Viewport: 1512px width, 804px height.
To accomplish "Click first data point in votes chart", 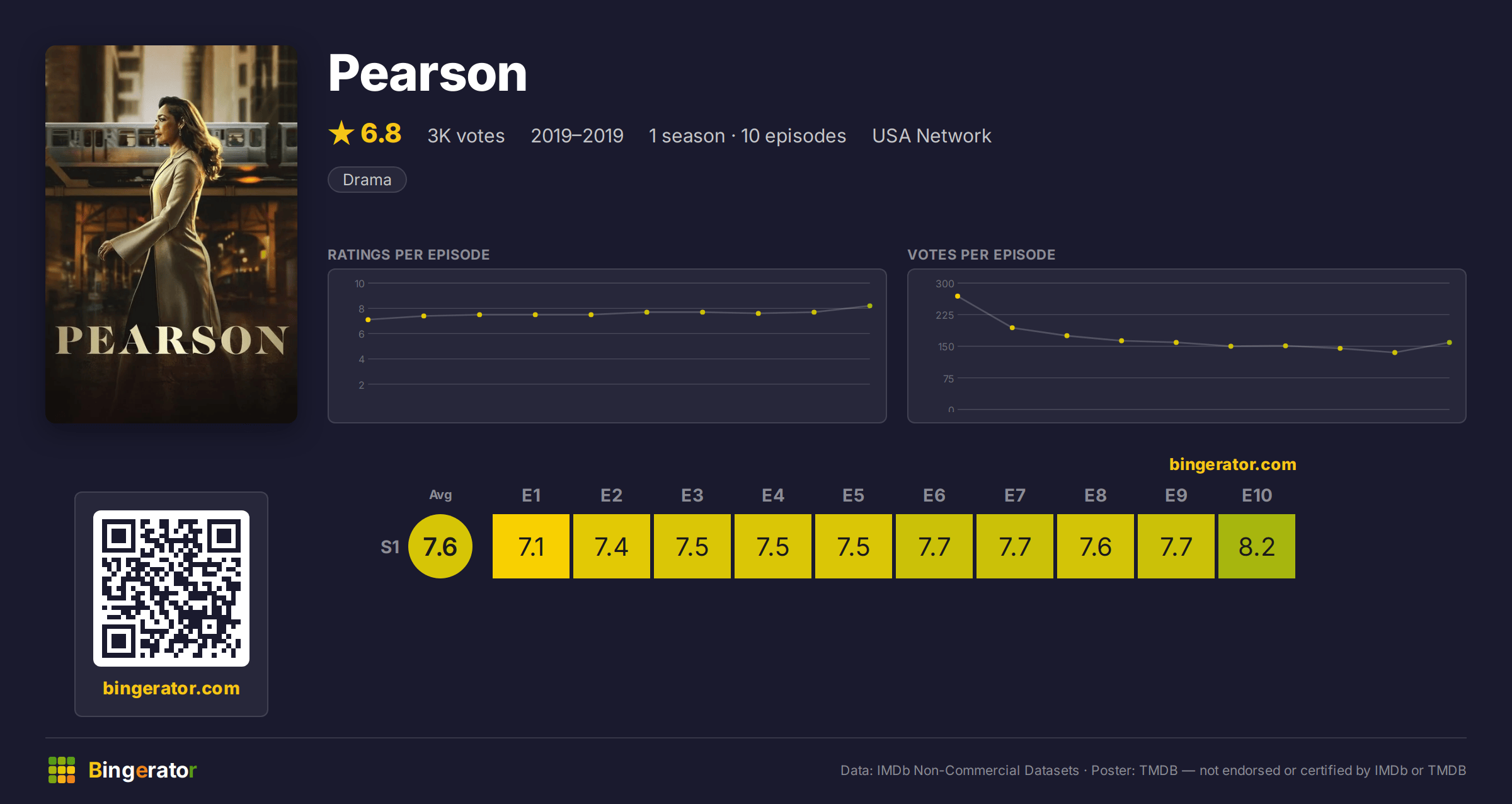I will click(x=958, y=296).
